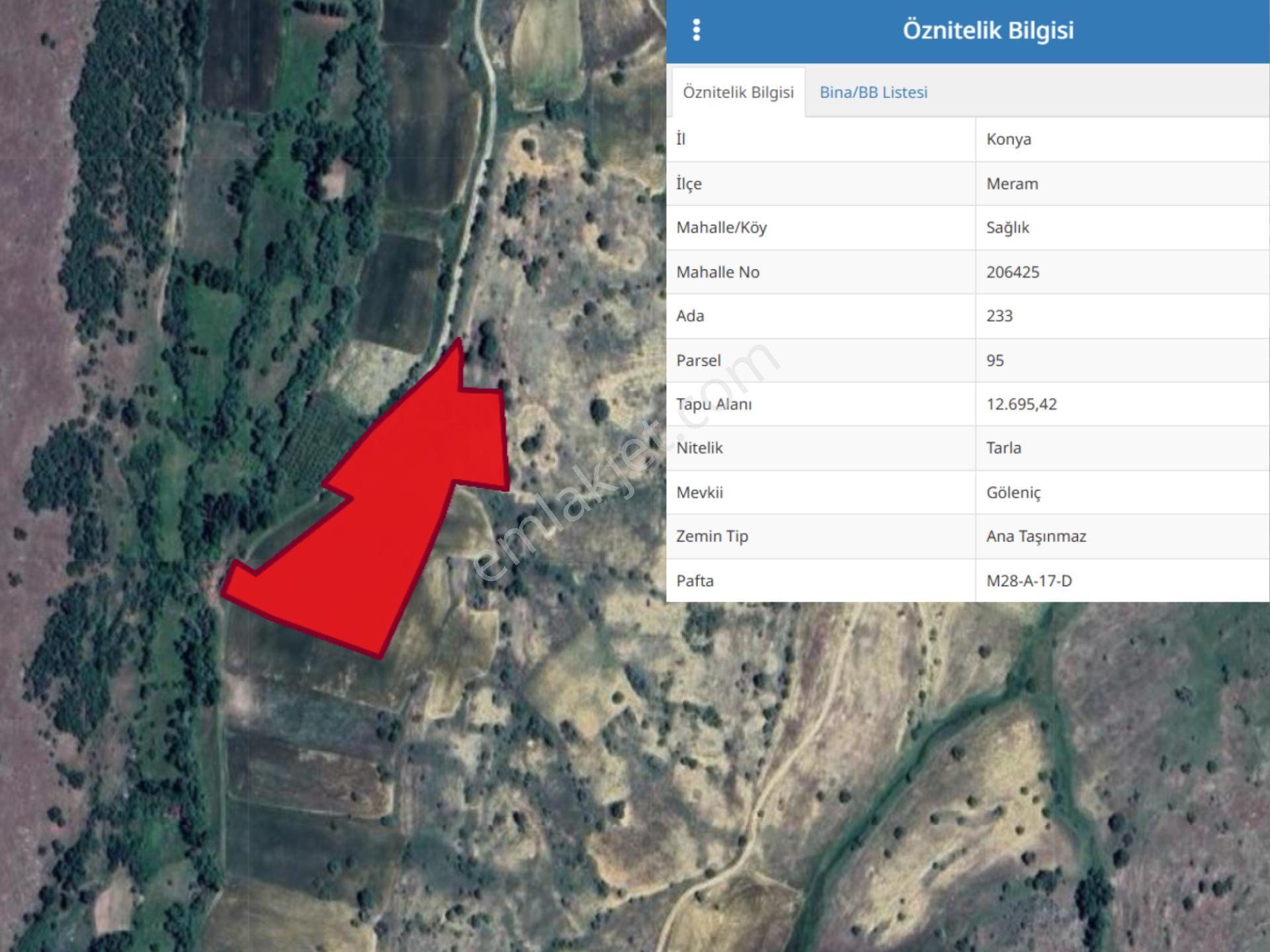Click the Meram value cell

point(1122,184)
